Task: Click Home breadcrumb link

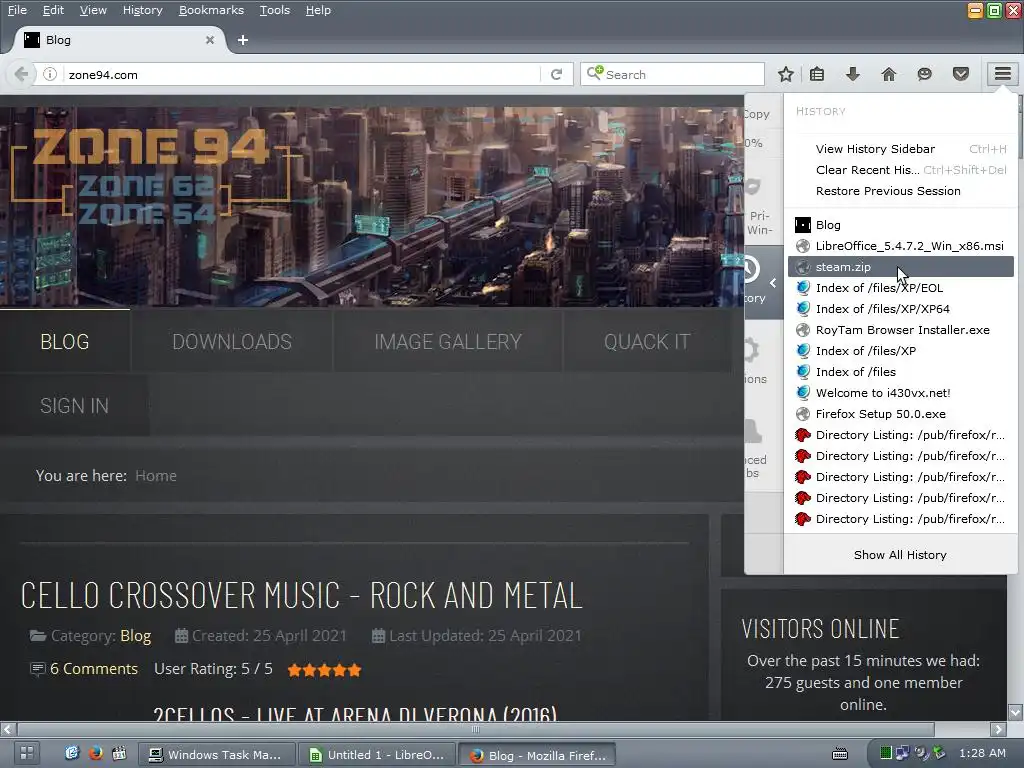Action: click(155, 475)
